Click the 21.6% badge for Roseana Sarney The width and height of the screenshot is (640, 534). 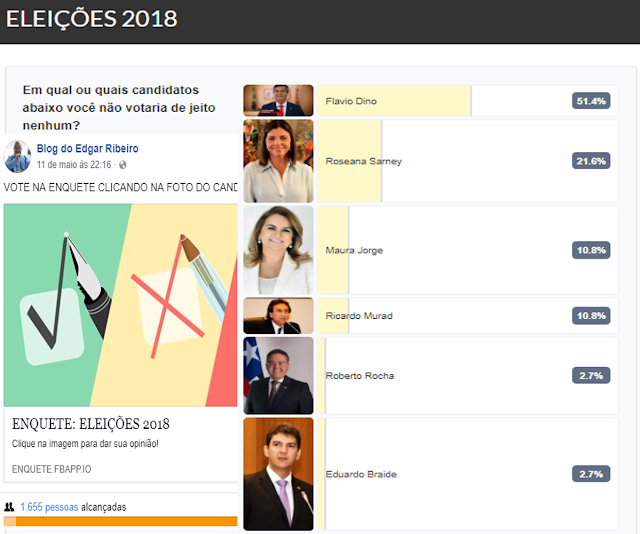(x=590, y=161)
